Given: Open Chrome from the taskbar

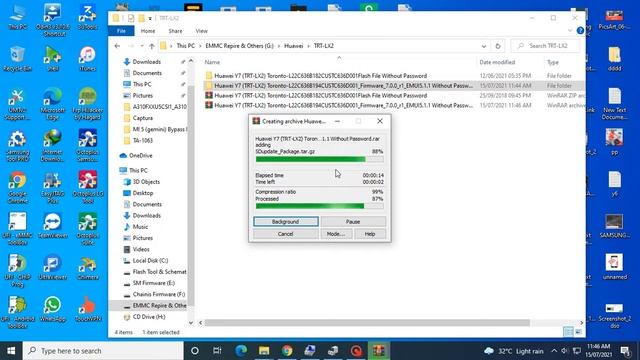Looking at the screenshot, I should [x=287, y=351].
